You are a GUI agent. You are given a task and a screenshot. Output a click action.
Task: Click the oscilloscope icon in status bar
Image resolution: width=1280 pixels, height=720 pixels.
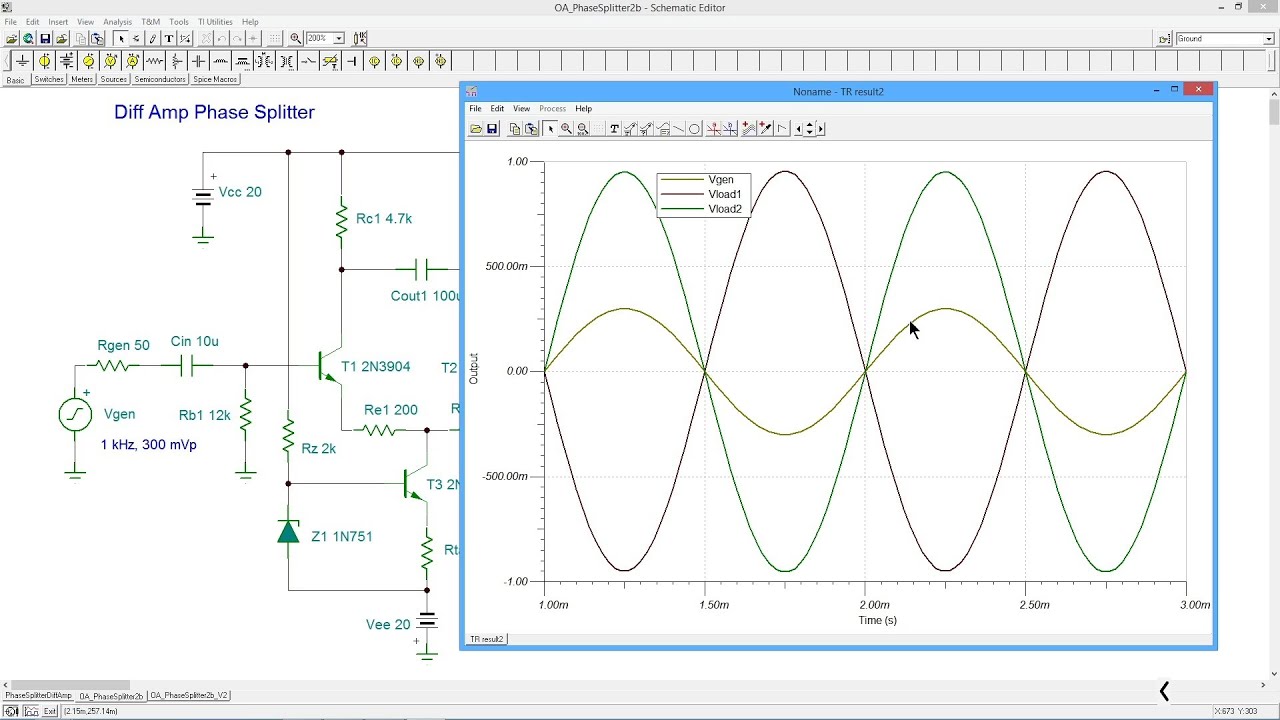31,711
